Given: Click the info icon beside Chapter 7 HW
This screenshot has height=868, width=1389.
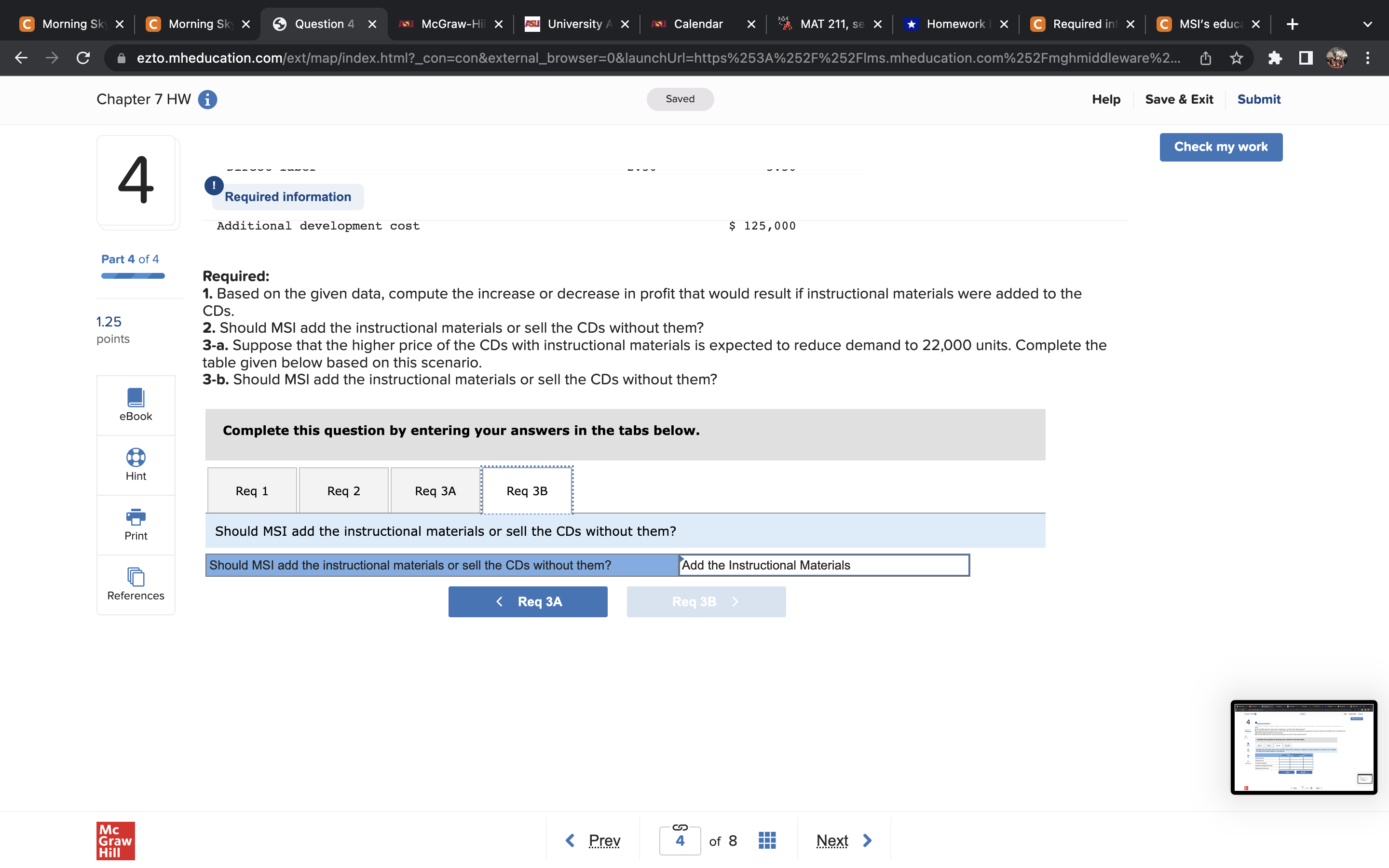Looking at the screenshot, I should tap(206, 99).
